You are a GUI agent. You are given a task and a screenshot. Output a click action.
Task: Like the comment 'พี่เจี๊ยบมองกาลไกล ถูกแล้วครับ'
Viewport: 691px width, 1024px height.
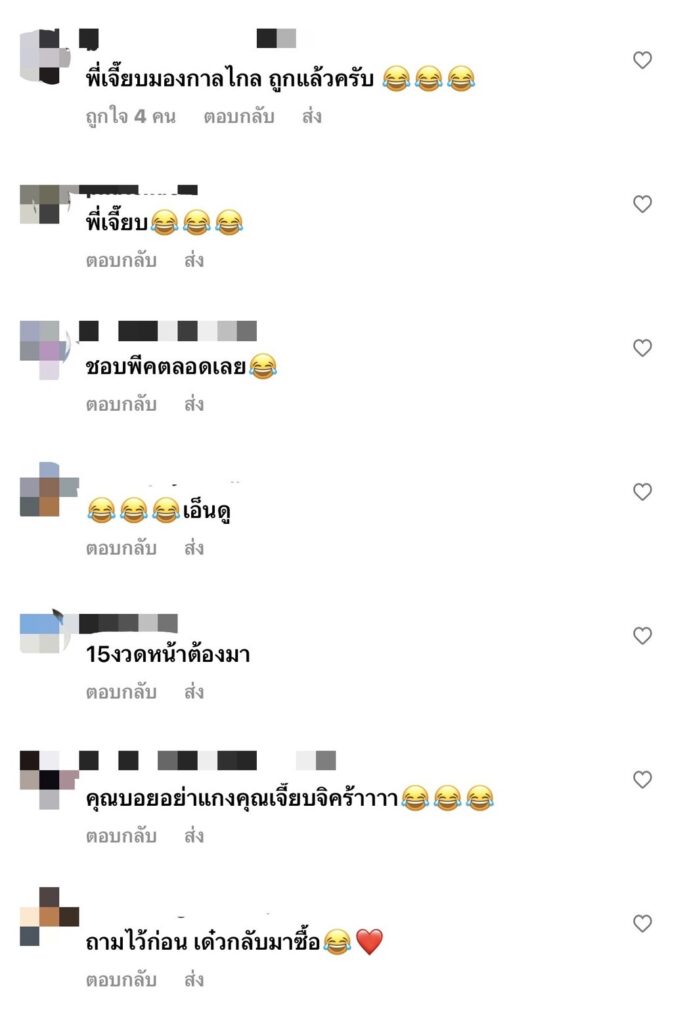click(x=642, y=60)
